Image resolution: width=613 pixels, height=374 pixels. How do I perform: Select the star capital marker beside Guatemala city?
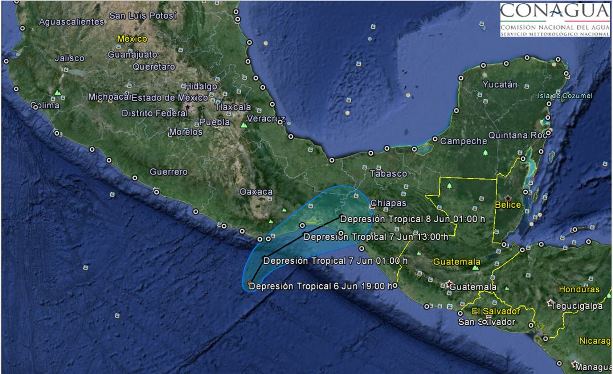[449, 284]
